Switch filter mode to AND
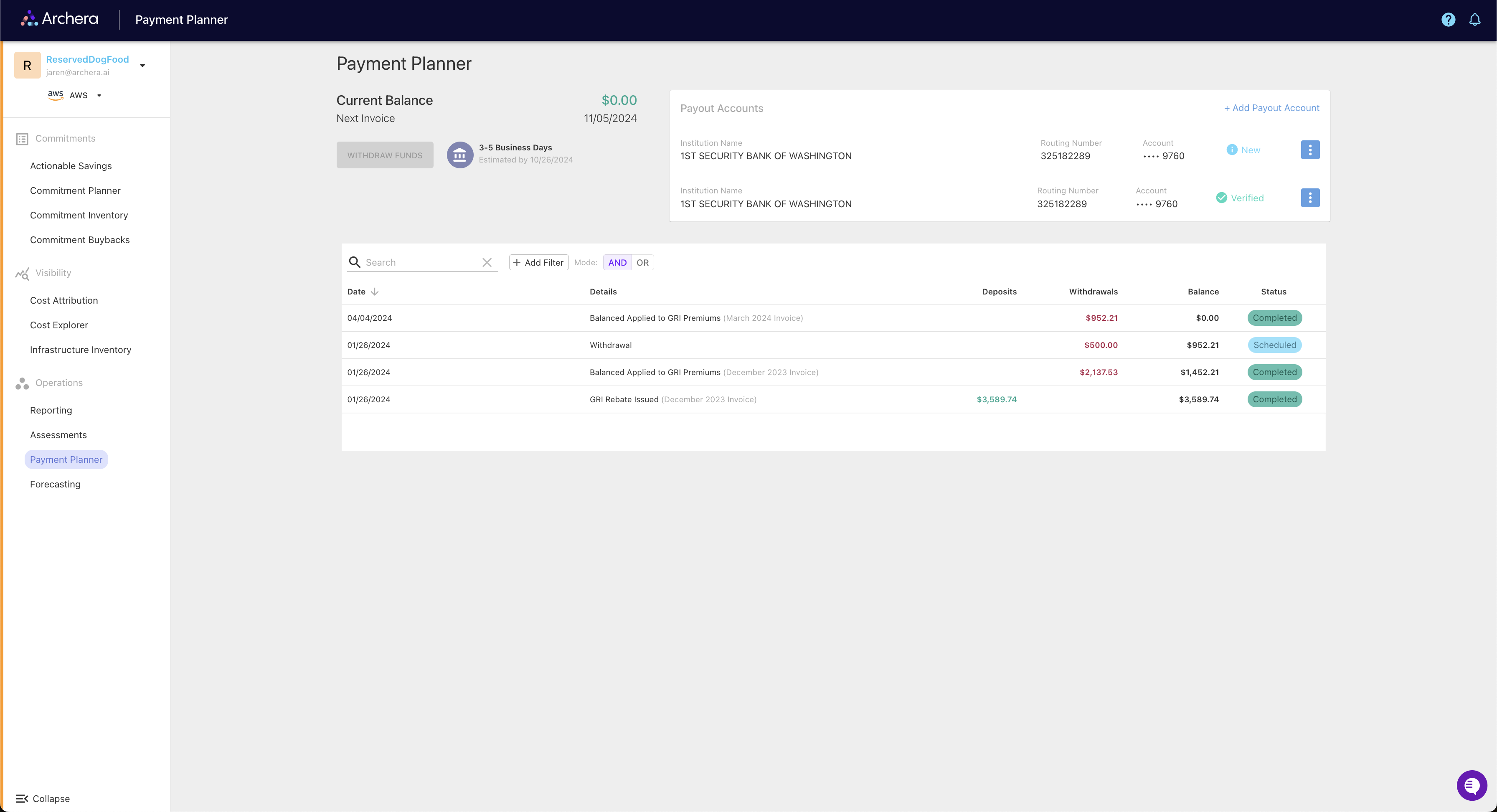This screenshot has width=1497, height=812. [617, 263]
